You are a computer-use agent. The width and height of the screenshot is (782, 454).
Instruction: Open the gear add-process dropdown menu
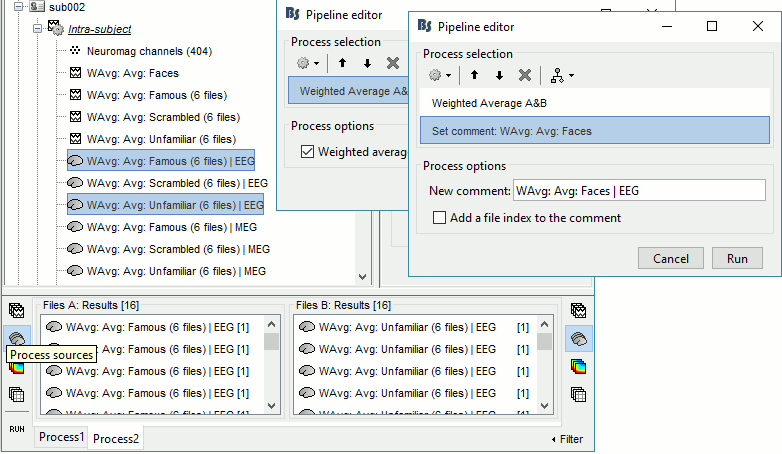(439, 75)
